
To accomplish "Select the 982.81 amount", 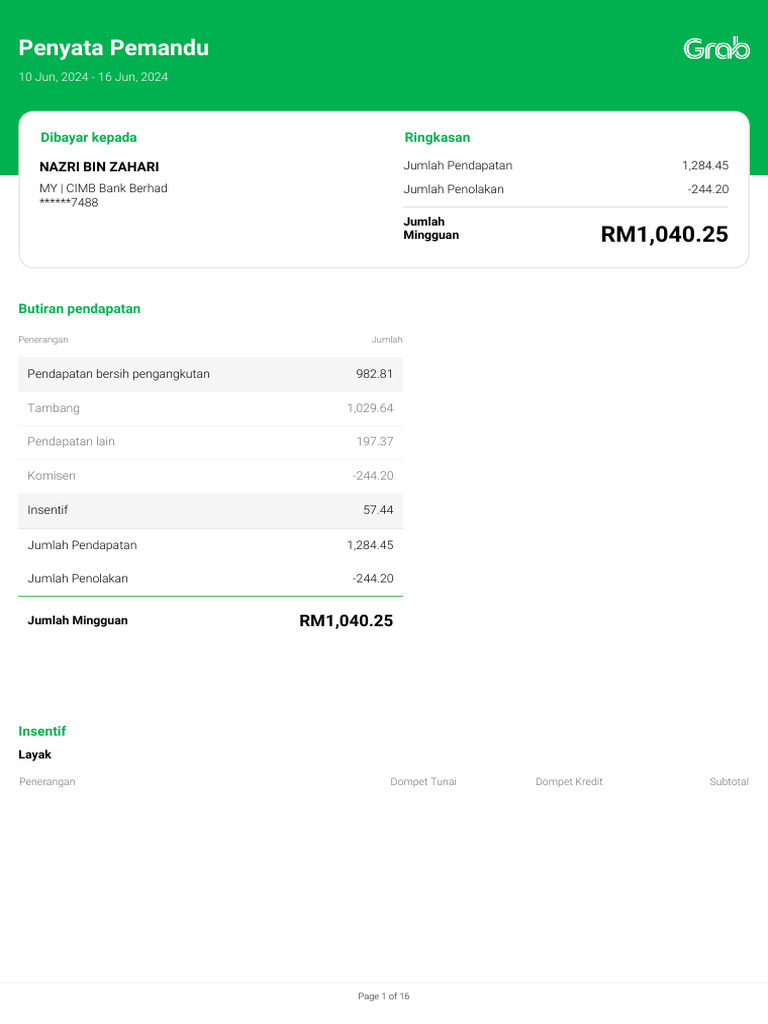I will [374, 374].
